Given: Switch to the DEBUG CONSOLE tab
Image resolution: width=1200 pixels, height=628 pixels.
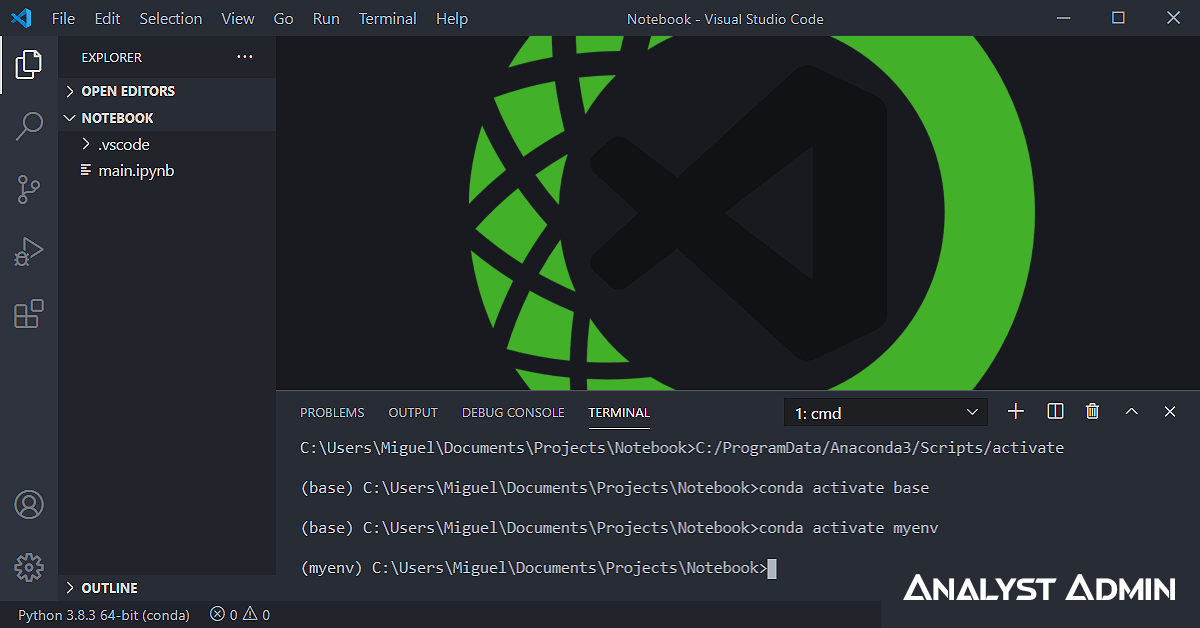Looking at the screenshot, I should click(x=513, y=412).
